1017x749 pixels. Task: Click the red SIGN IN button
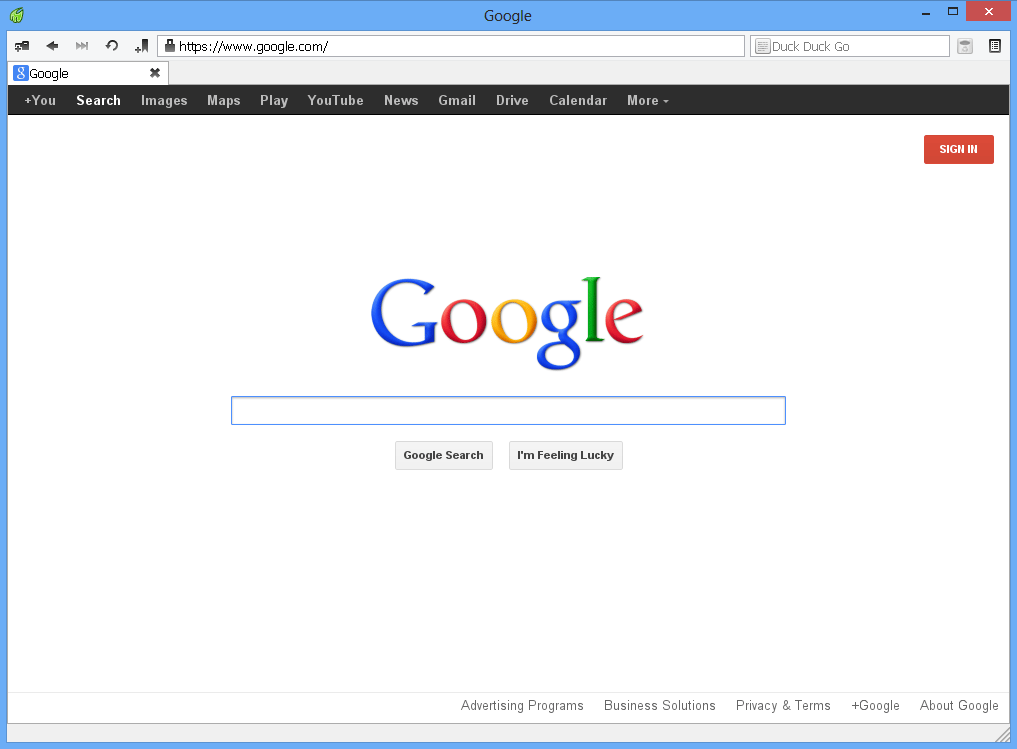pyautogui.click(x=959, y=149)
